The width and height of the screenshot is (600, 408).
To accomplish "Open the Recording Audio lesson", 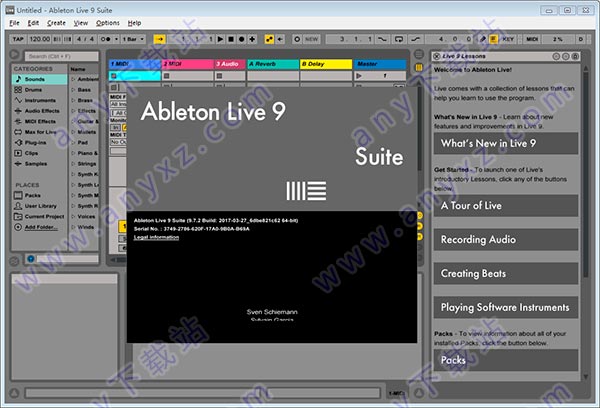I will pos(505,240).
